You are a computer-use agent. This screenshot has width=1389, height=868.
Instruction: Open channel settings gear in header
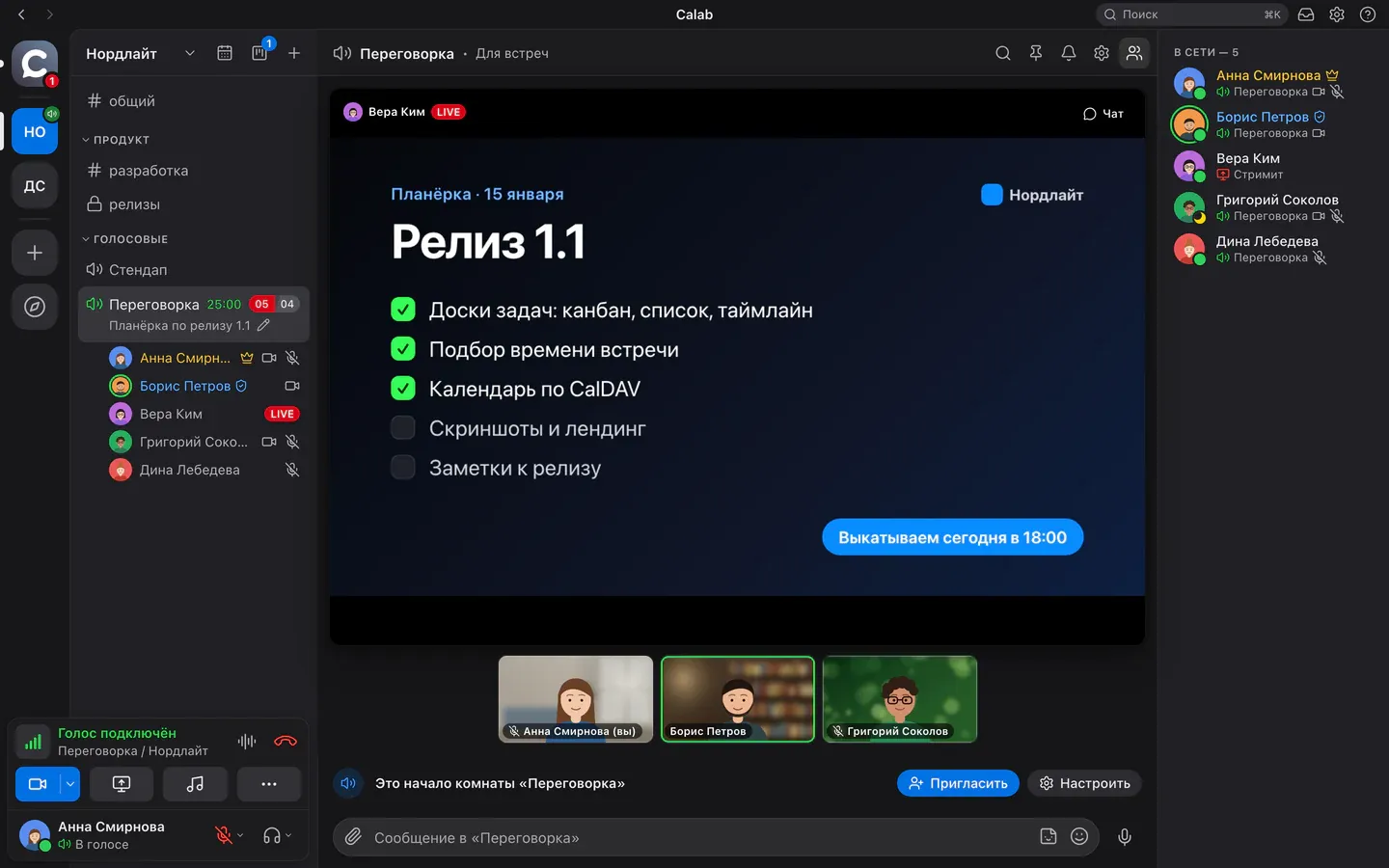click(x=1102, y=53)
